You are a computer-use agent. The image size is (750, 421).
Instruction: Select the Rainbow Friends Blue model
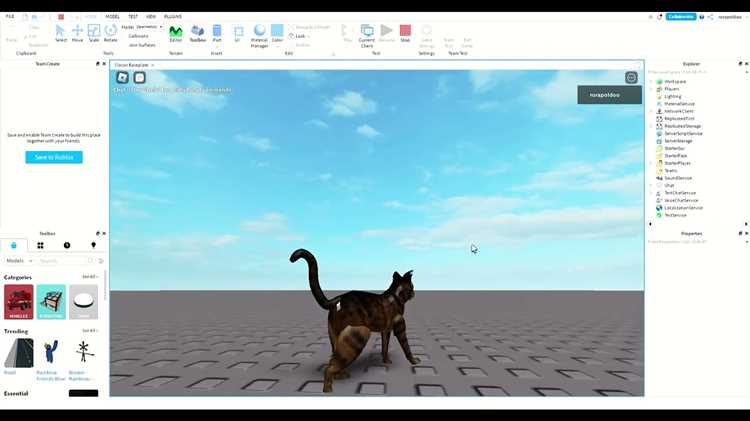[51, 360]
